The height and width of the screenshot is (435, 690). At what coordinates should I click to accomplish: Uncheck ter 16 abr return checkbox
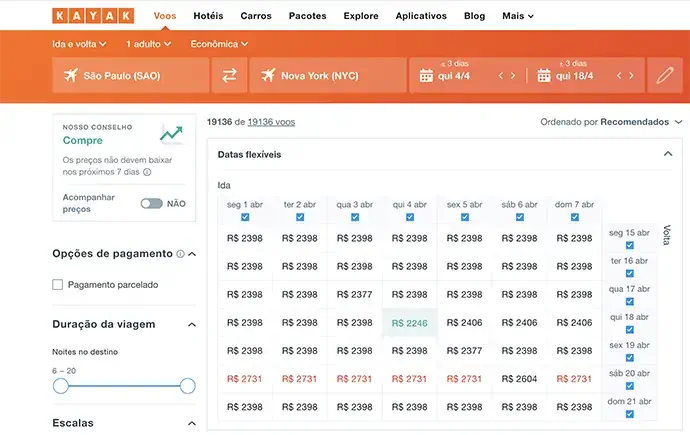(x=630, y=274)
